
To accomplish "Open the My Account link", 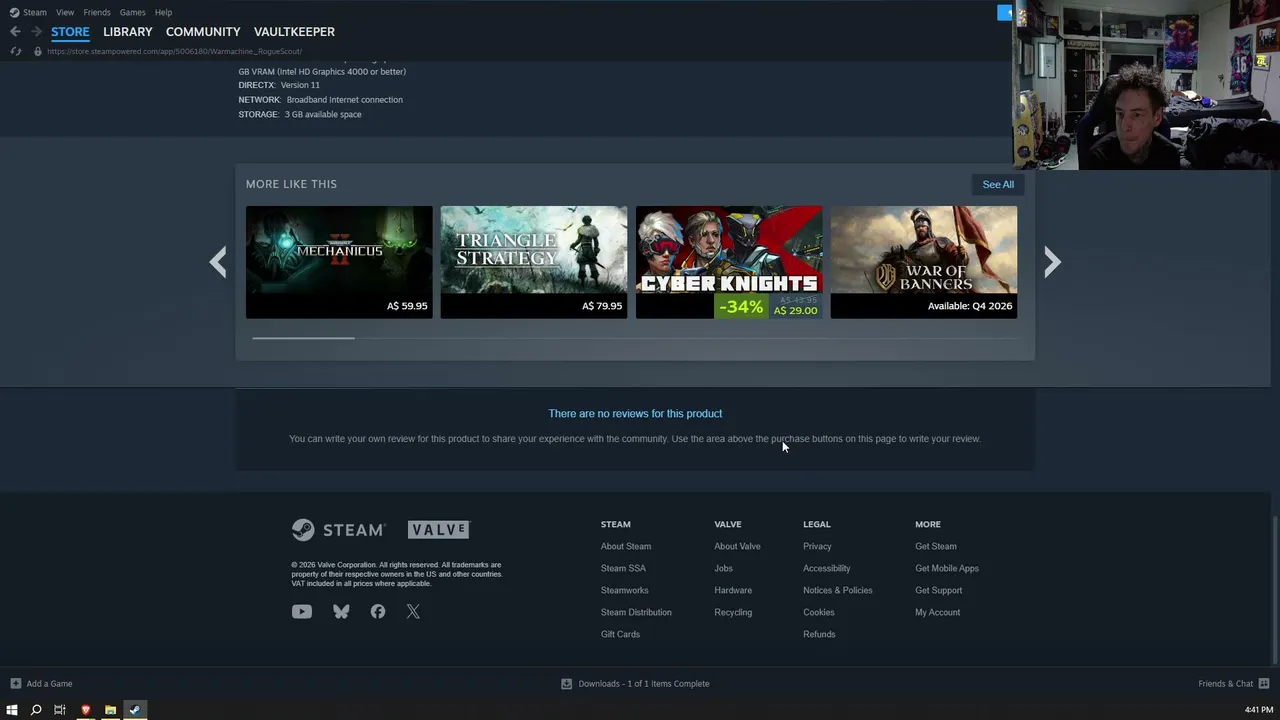I will click(x=937, y=612).
